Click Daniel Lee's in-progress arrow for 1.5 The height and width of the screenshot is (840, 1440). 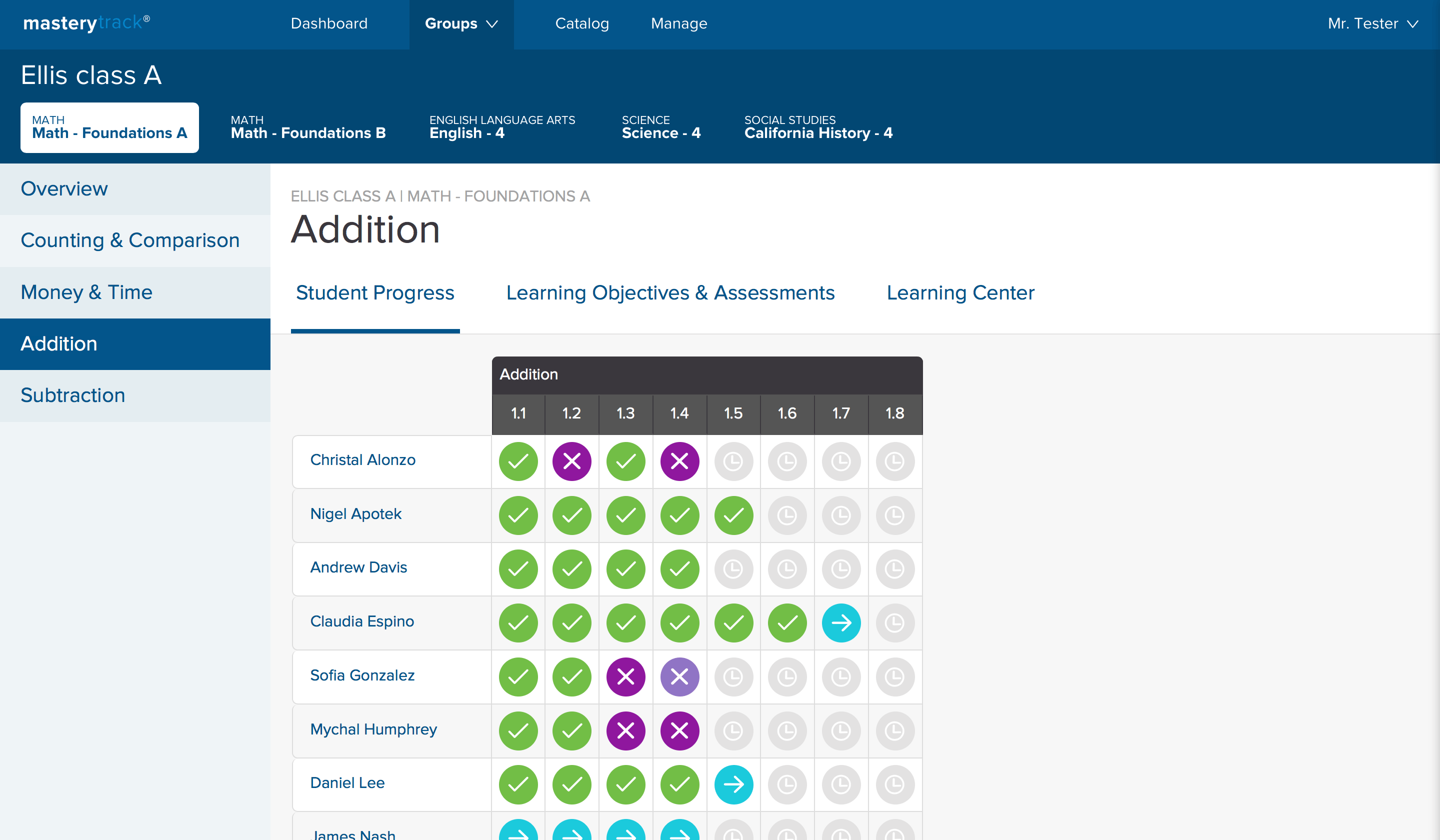[x=733, y=784]
